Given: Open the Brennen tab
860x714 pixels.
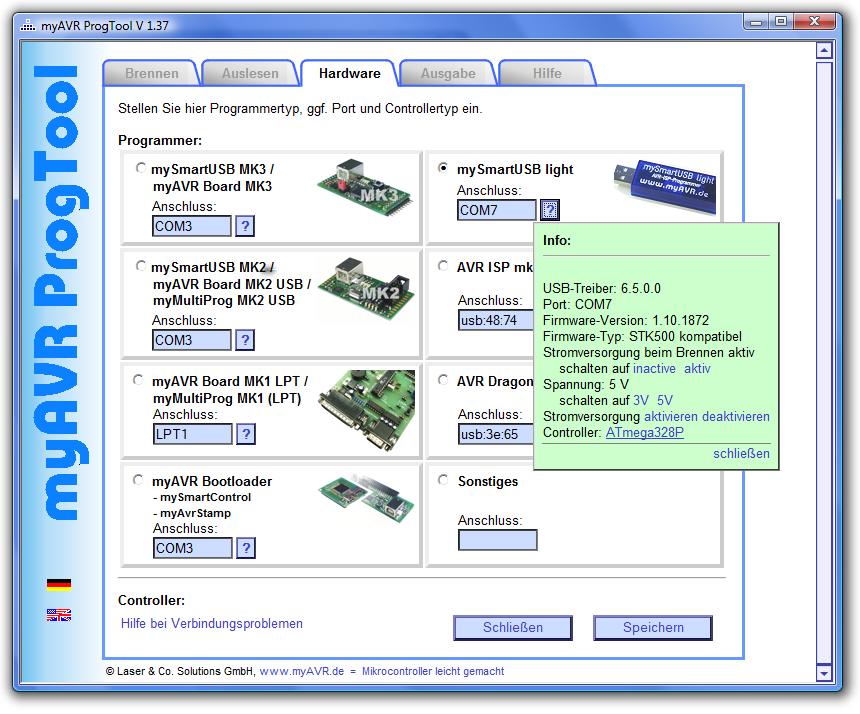Looking at the screenshot, I should click(x=152, y=73).
